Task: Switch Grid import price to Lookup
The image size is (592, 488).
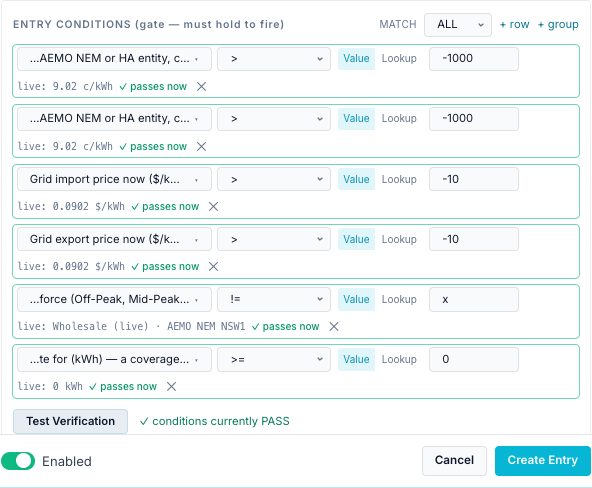Action: coord(399,179)
